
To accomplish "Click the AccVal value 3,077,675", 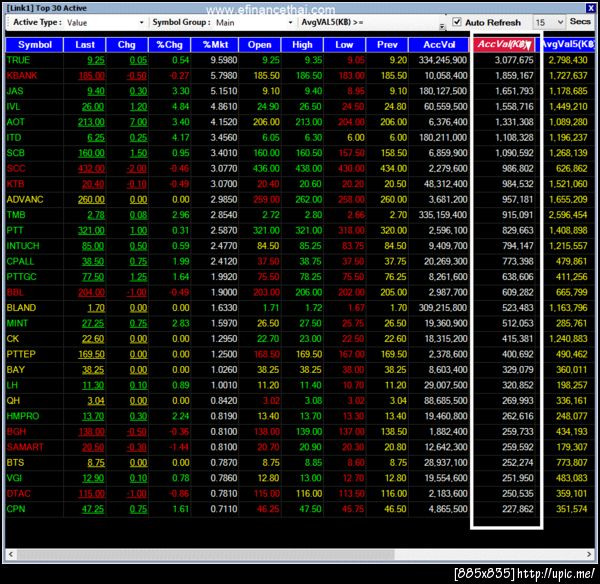I will tap(514, 60).
